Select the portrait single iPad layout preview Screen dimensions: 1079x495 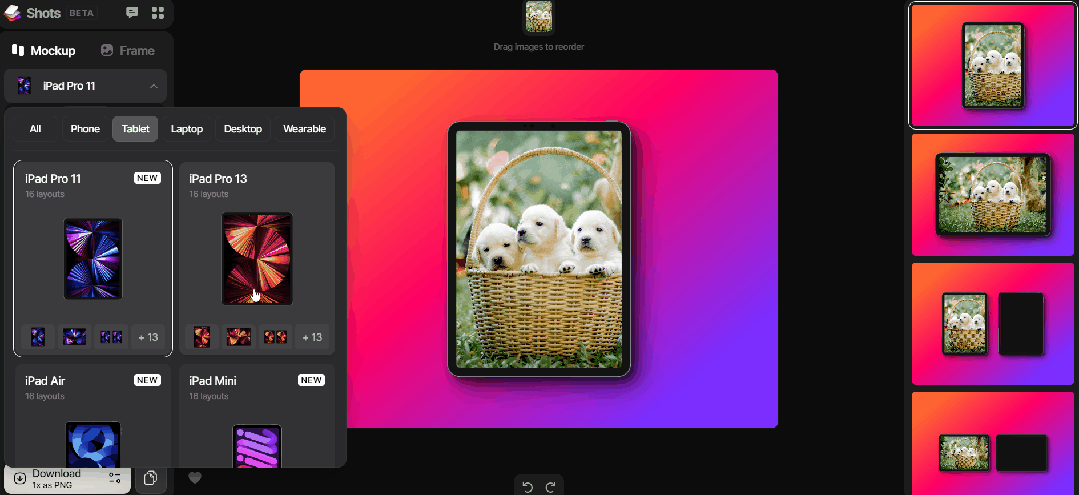coord(992,65)
